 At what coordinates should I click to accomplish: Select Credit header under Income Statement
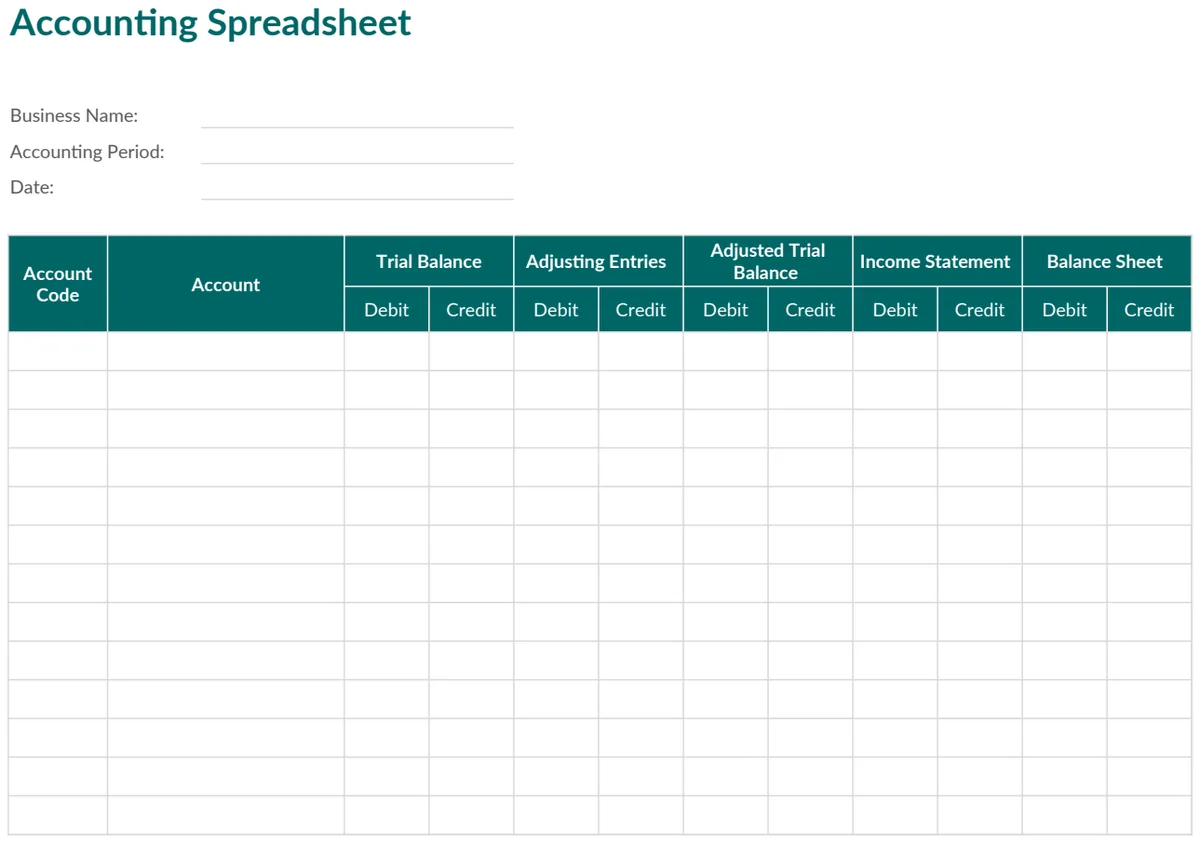click(980, 310)
